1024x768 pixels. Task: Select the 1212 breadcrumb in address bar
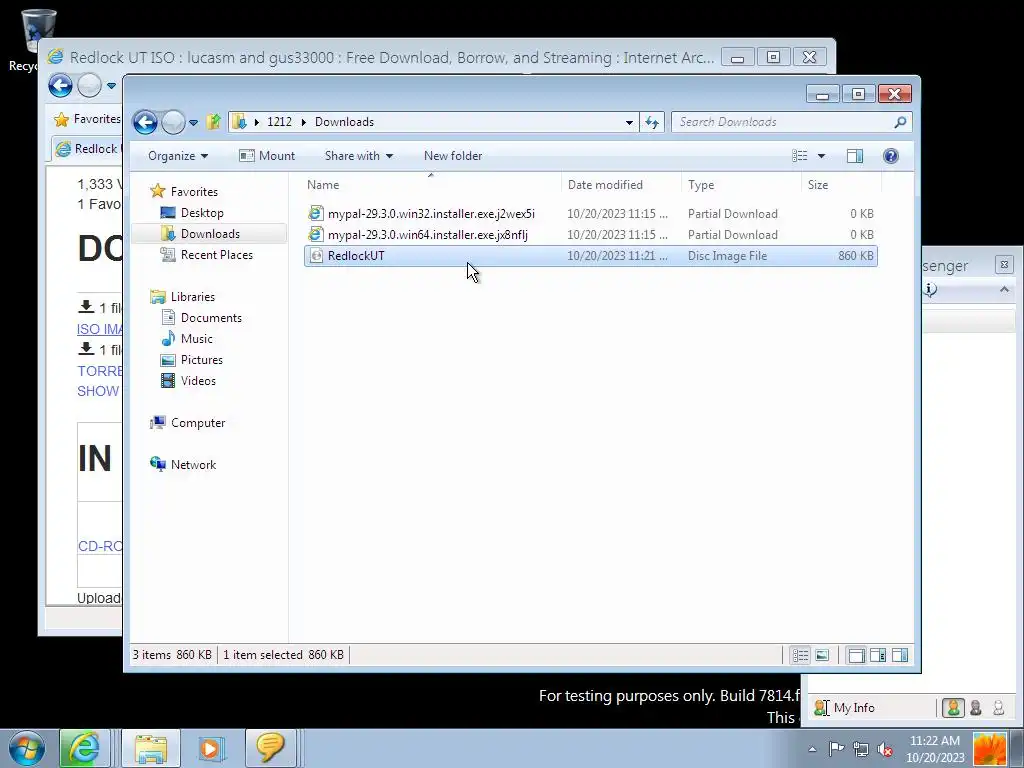(279, 121)
